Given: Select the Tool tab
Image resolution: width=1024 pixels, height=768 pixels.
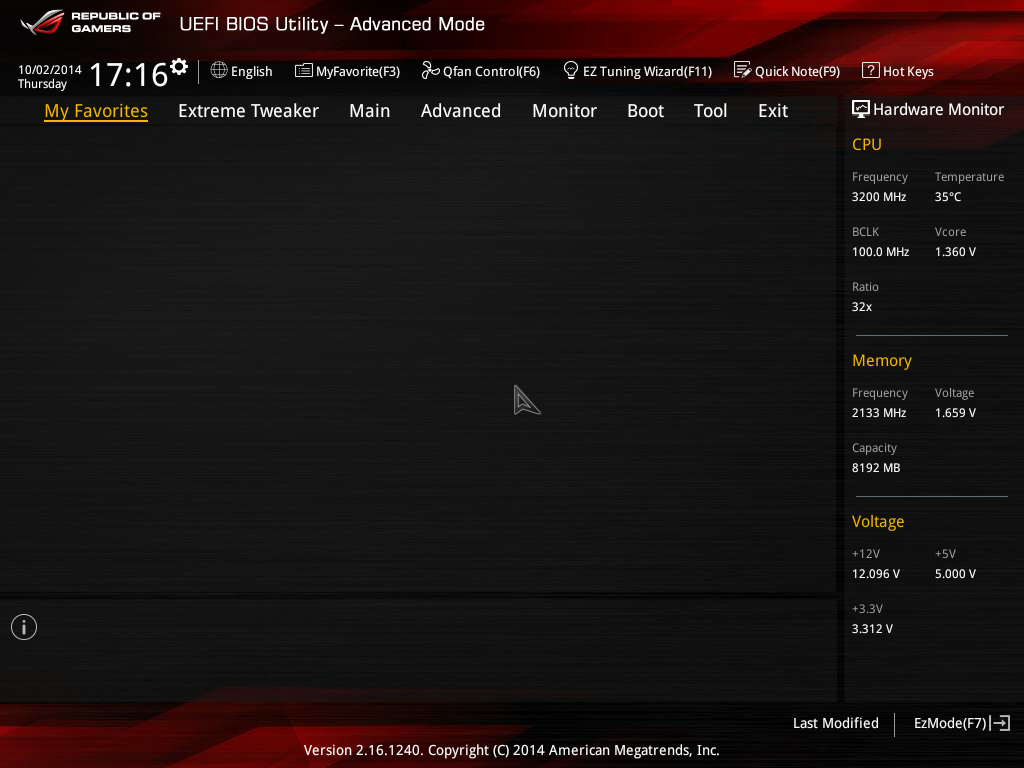Looking at the screenshot, I should pos(710,111).
